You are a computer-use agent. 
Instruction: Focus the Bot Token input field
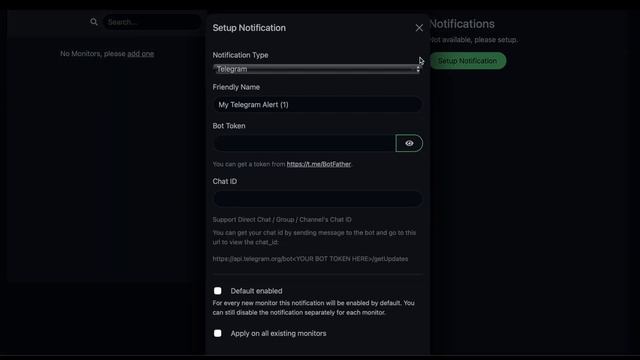[x=304, y=143]
